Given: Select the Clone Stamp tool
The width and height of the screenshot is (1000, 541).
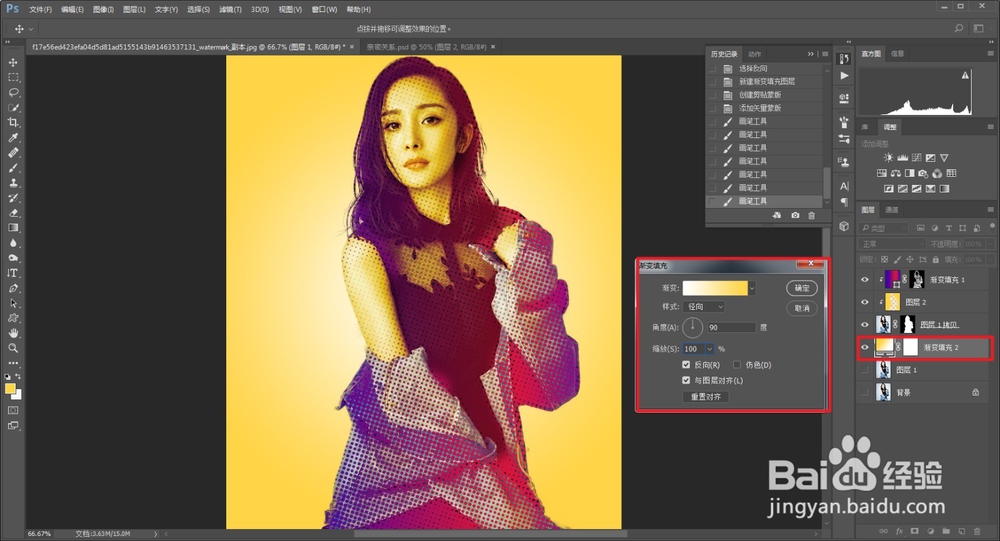Looking at the screenshot, I should click(13, 183).
